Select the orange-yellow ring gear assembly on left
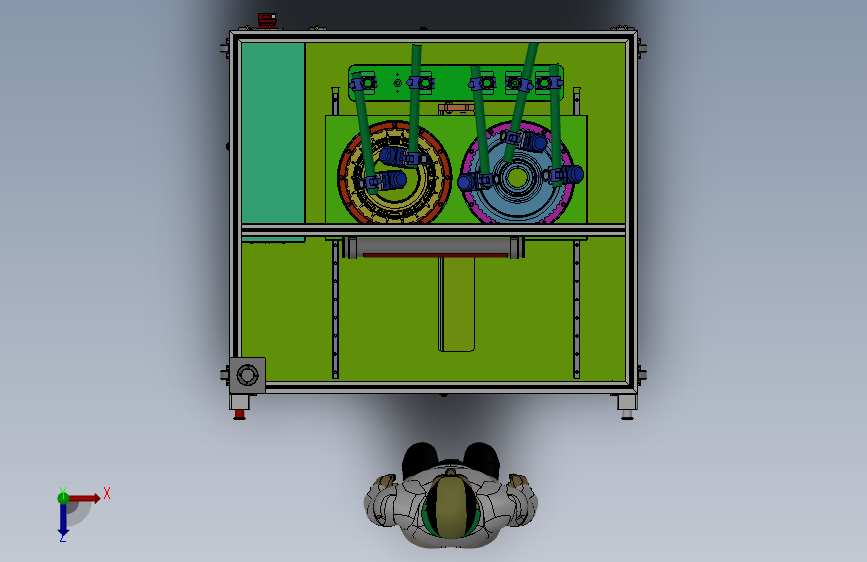Viewport: 867px width, 562px height. coord(394,172)
